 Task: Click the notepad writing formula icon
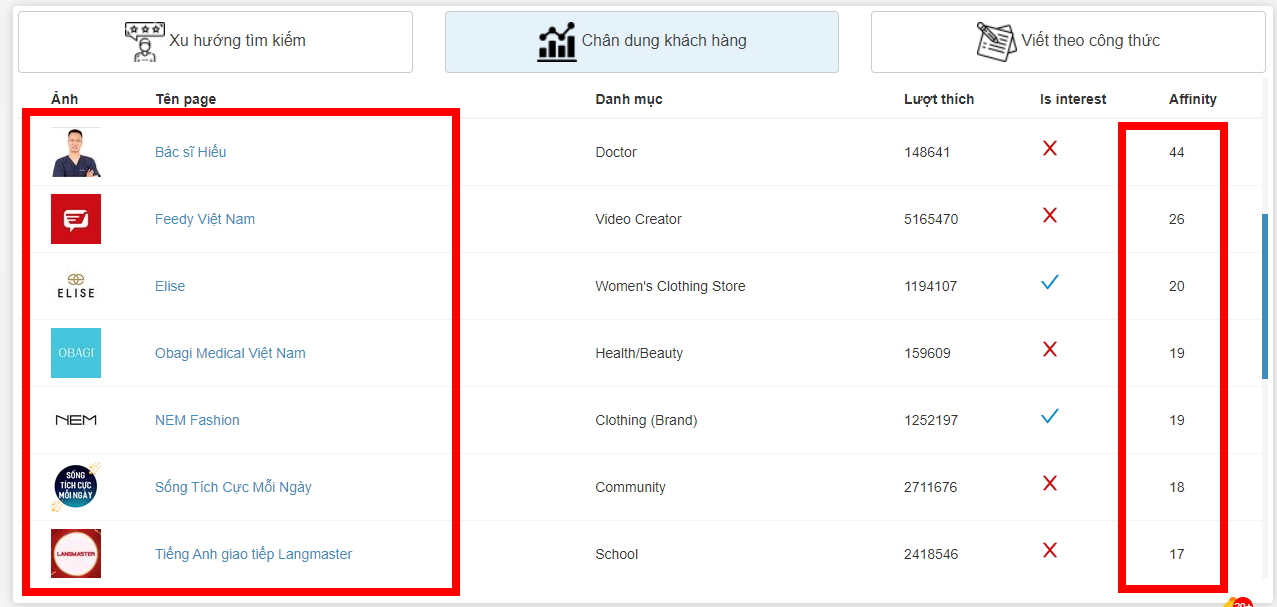point(996,42)
